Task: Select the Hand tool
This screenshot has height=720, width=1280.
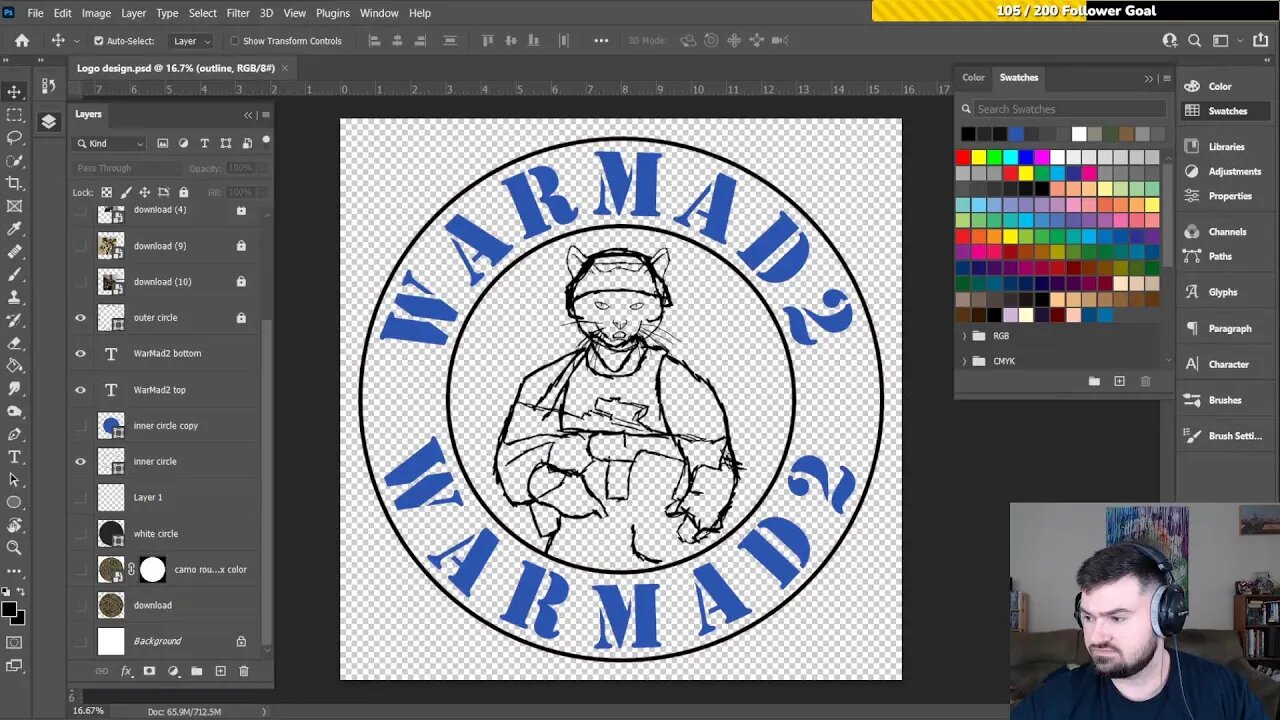Action: (x=14, y=525)
